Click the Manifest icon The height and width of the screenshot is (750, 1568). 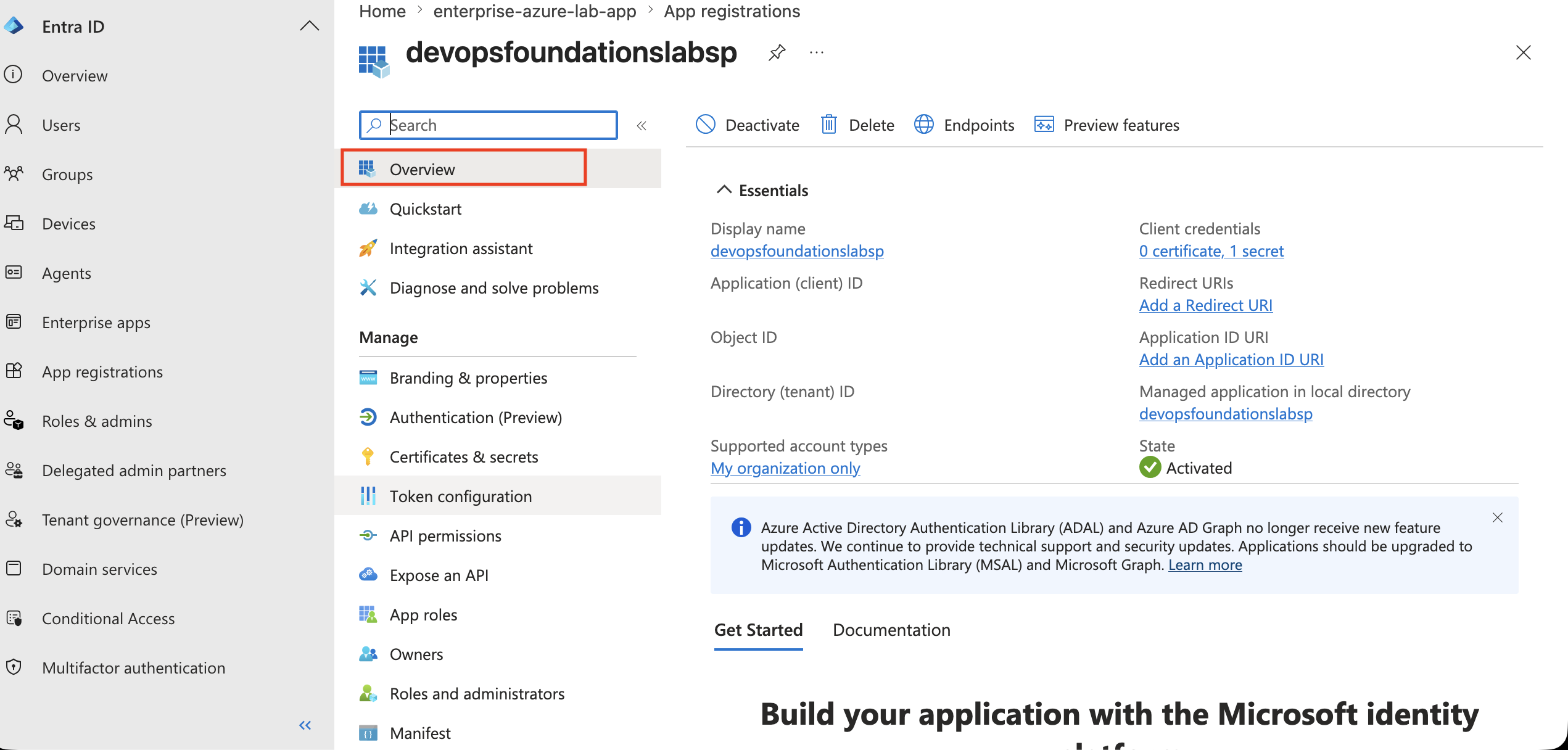[368, 733]
